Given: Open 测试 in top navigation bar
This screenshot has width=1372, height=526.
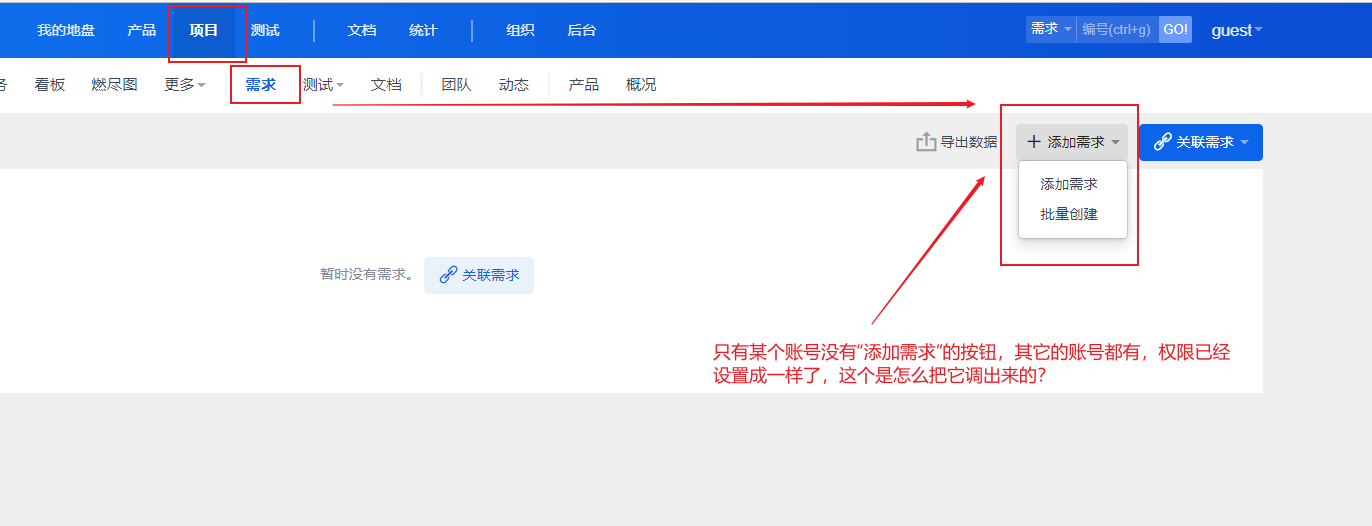Looking at the screenshot, I should [265, 30].
